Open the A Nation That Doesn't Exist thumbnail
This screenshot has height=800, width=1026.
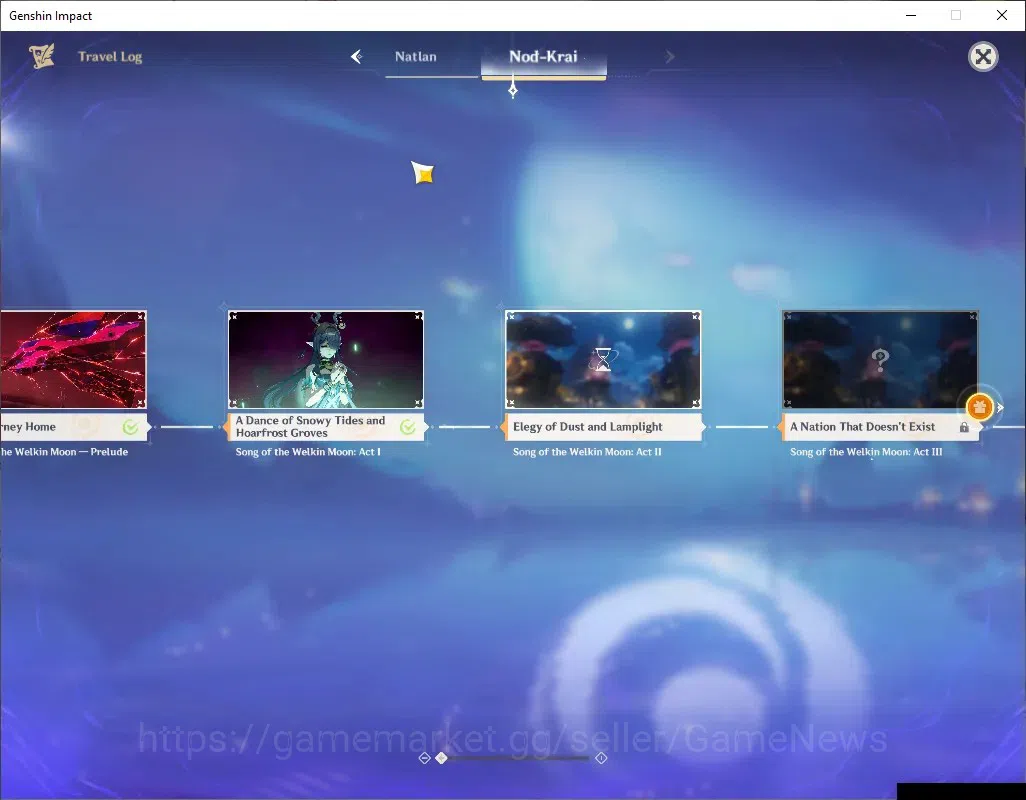881,360
